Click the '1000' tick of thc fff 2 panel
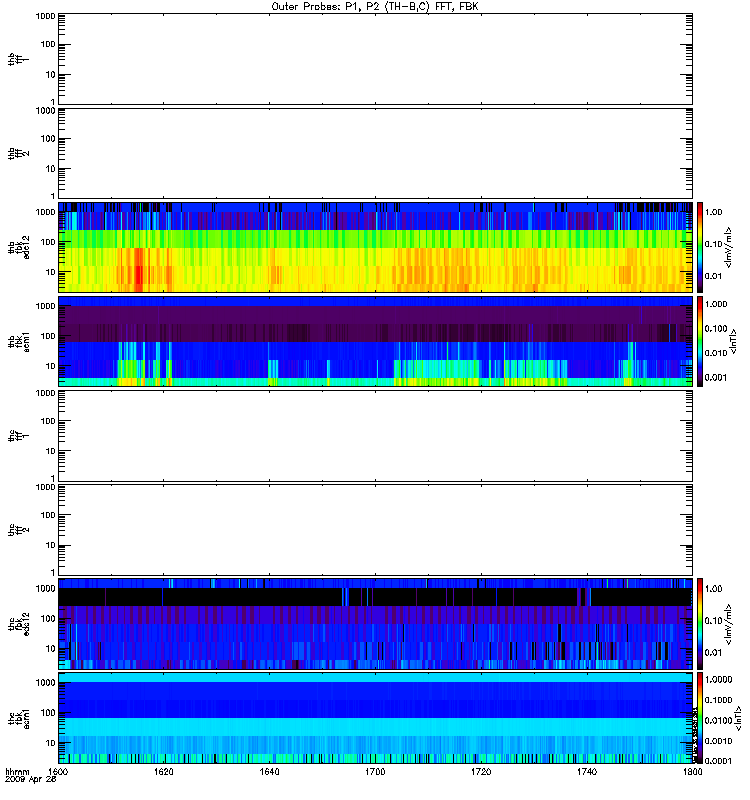Viewport: 750px width, 800px height. point(45,487)
